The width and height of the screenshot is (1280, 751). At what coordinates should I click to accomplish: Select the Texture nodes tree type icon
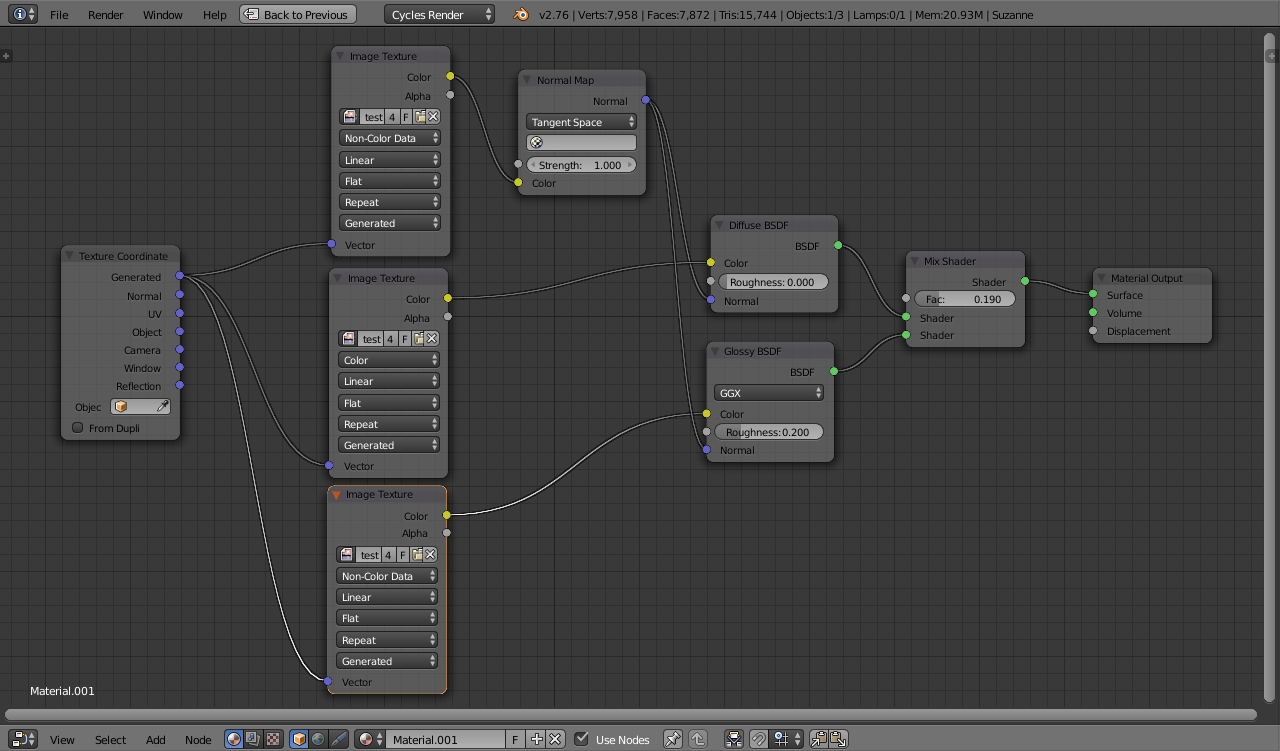272,739
